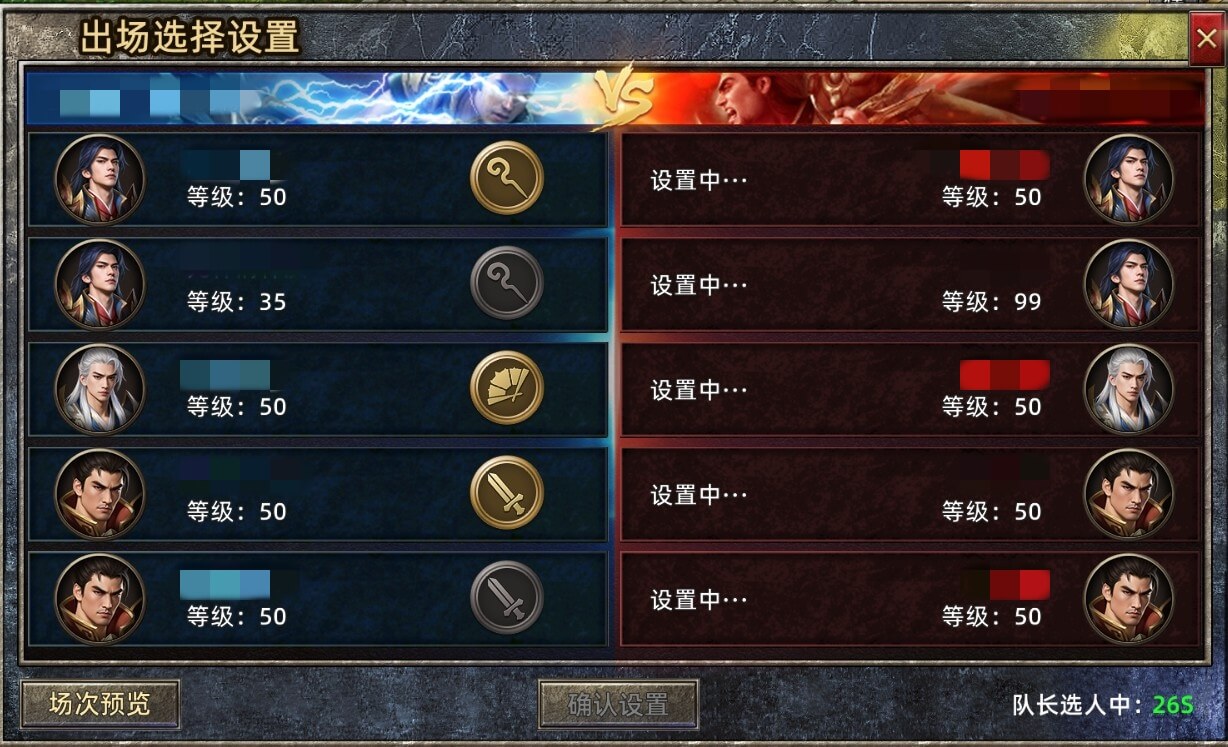The width and height of the screenshot is (1228, 747).
Task: Click left team's white-haired taoist portrait
Action: pyautogui.click(x=100, y=390)
